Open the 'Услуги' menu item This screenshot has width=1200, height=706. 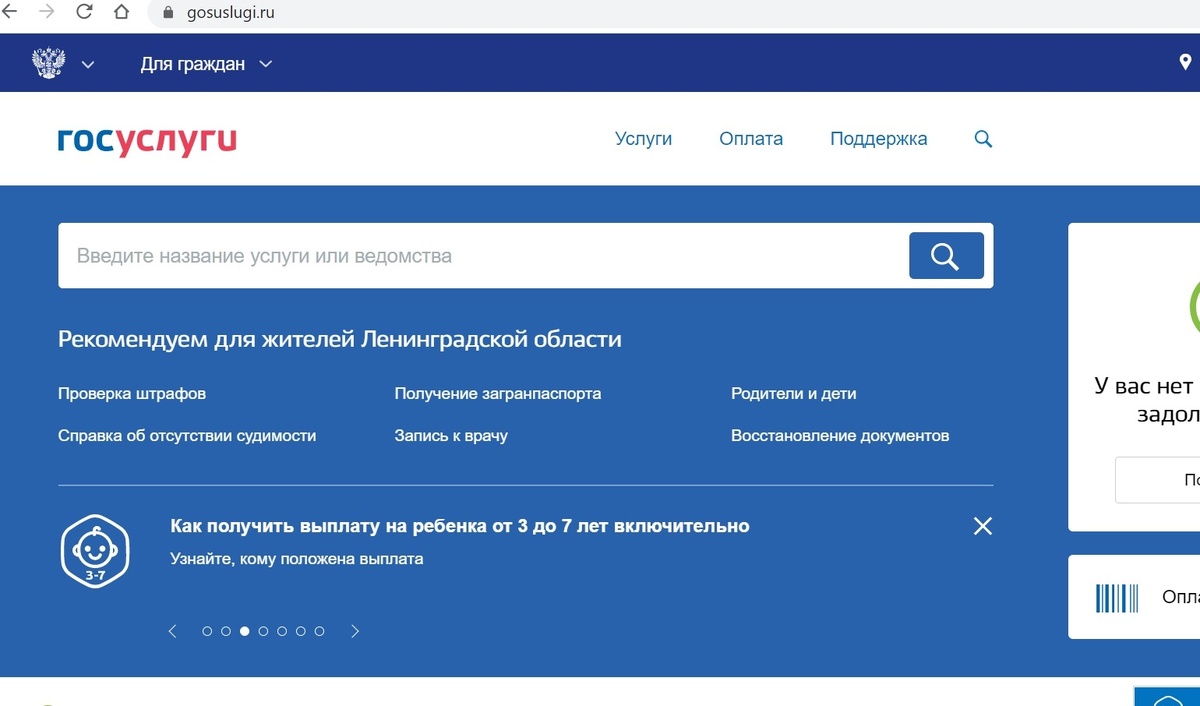coord(643,139)
